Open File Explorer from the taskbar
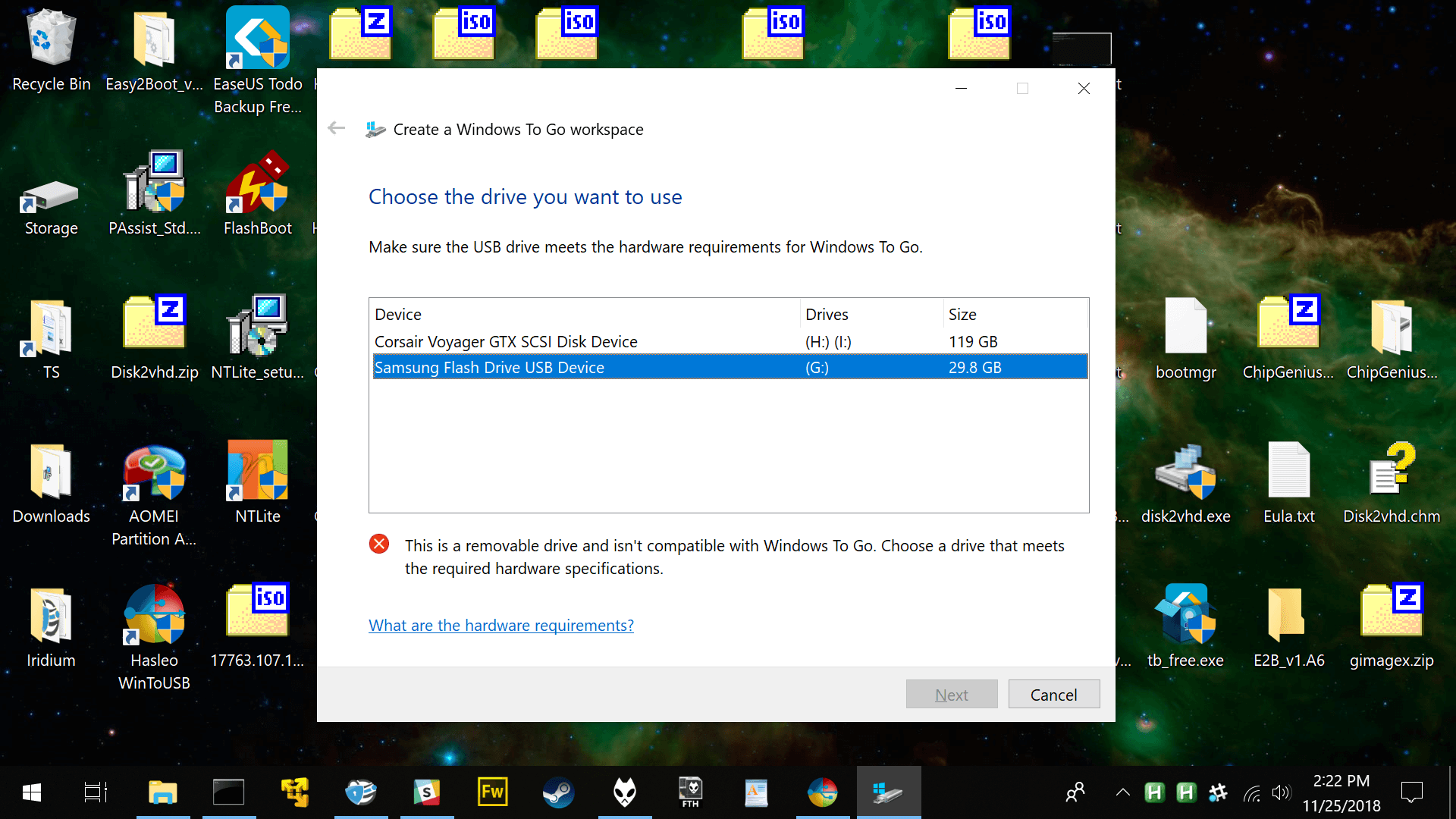The width and height of the screenshot is (1456, 819). [162, 792]
